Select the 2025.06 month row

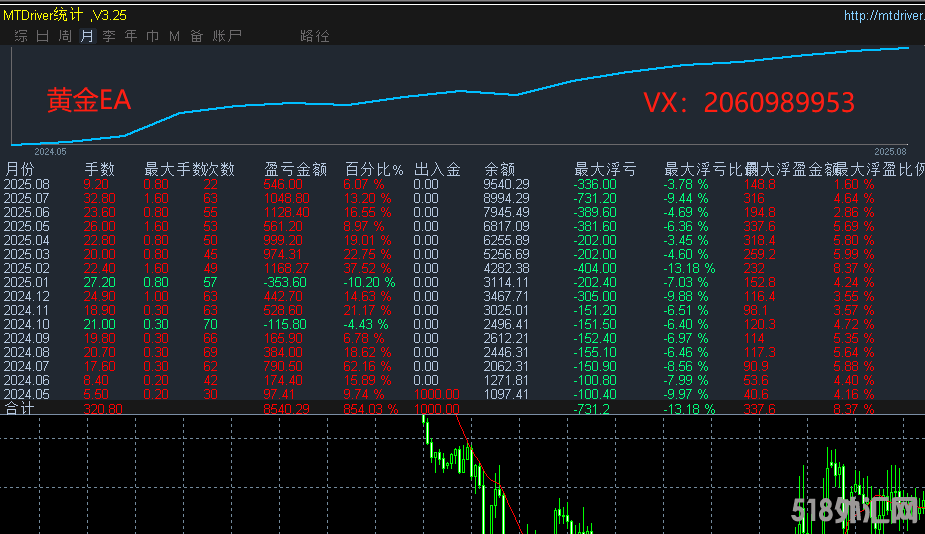pos(462,212)
